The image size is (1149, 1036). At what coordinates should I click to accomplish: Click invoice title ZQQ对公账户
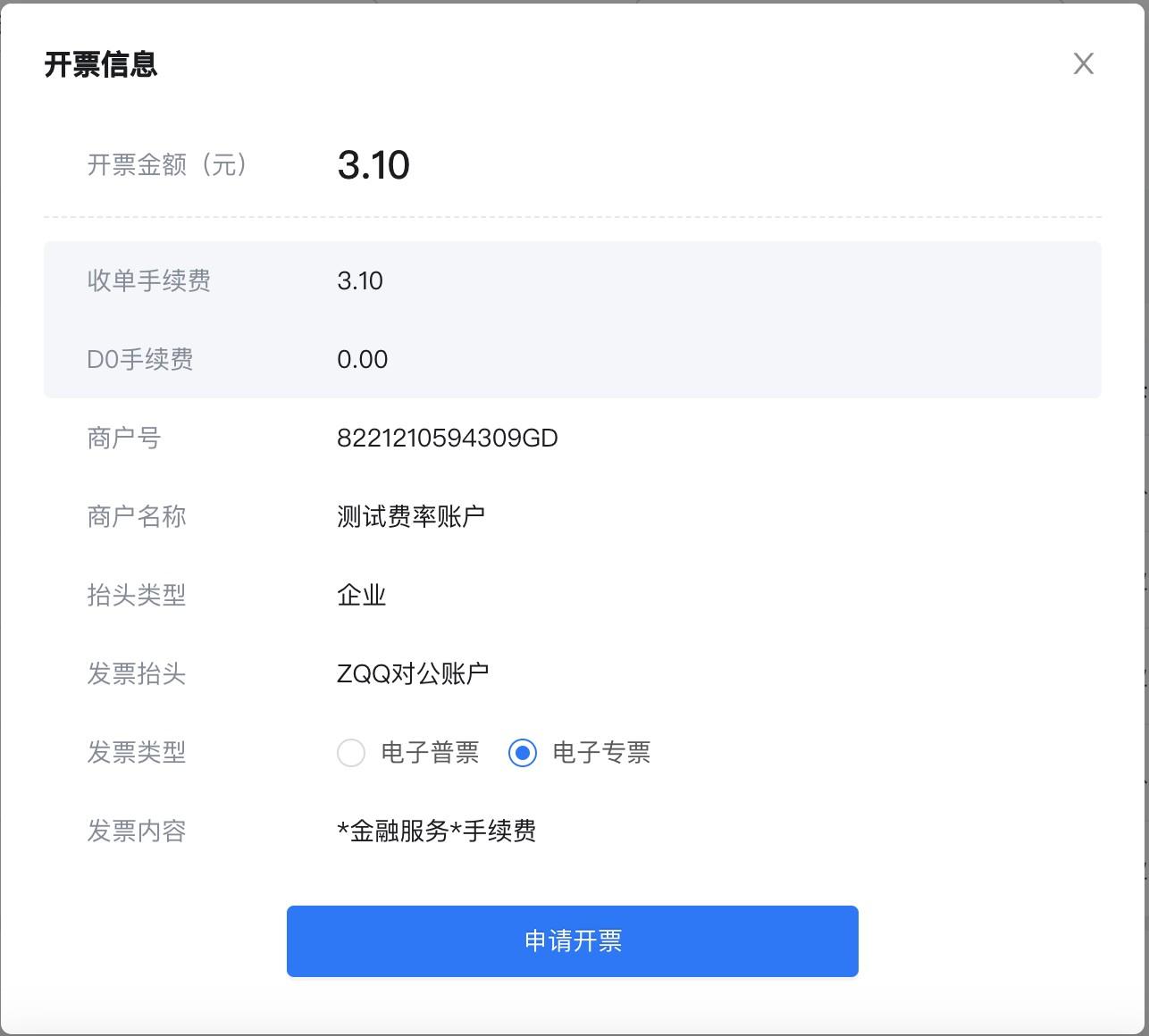[413, 673]
